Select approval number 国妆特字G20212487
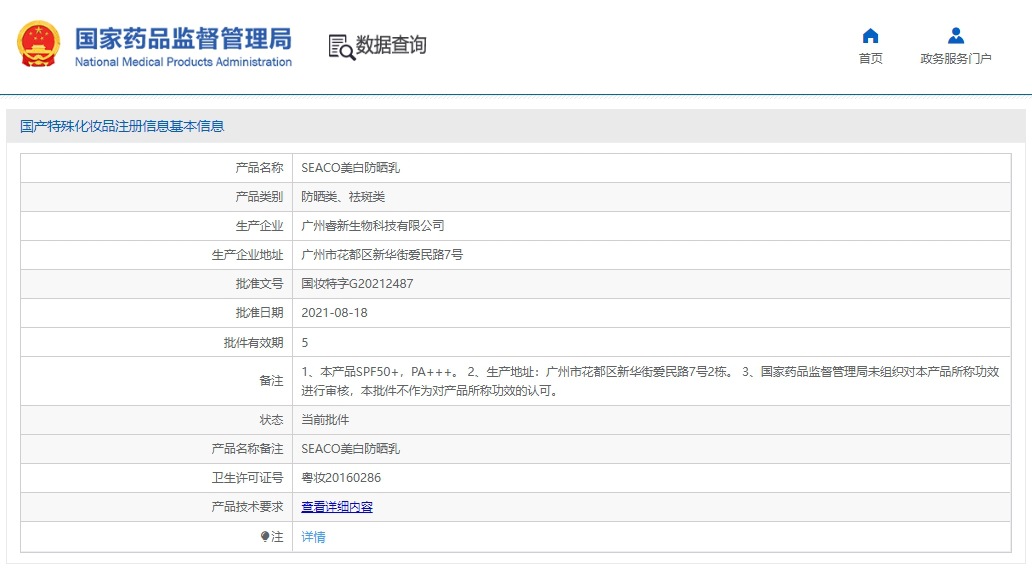 357,284
